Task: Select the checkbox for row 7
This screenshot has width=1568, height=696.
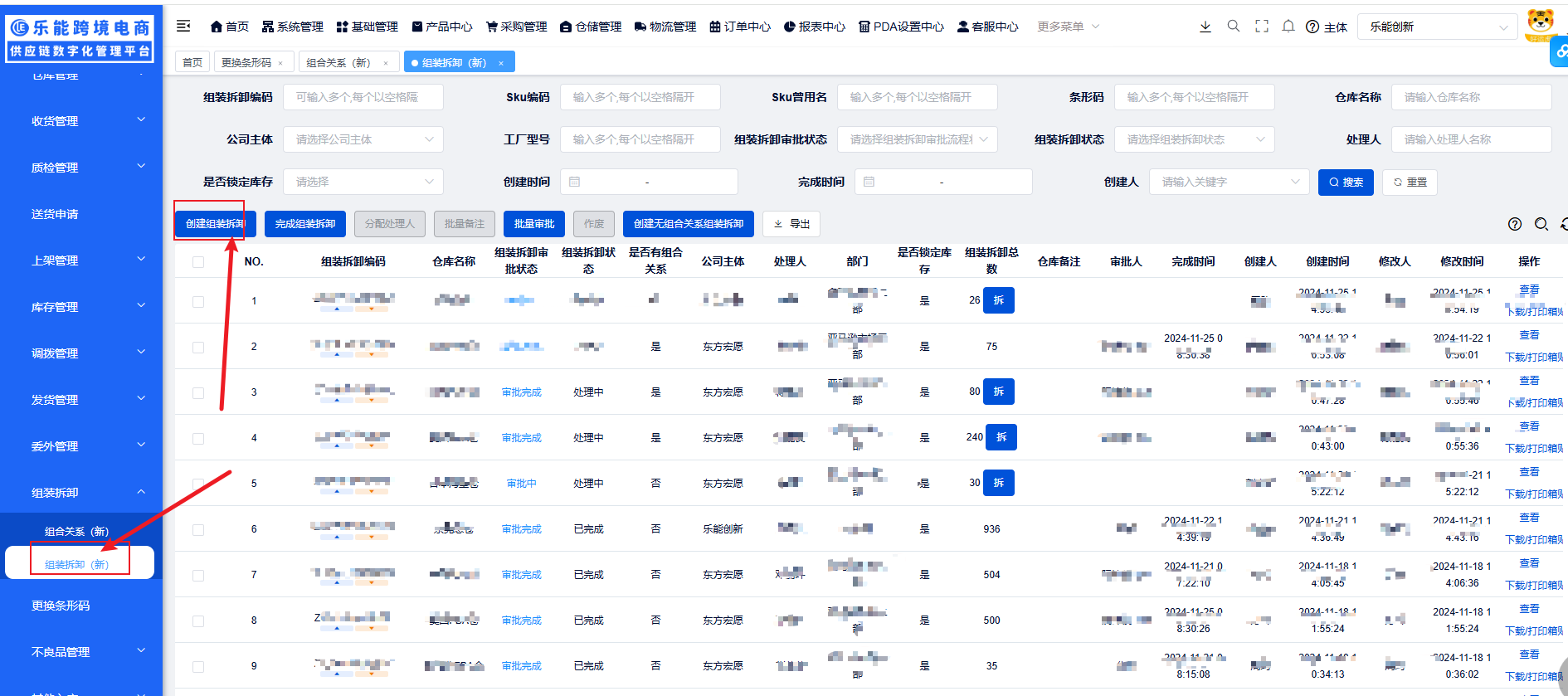Action: (198, 576)
